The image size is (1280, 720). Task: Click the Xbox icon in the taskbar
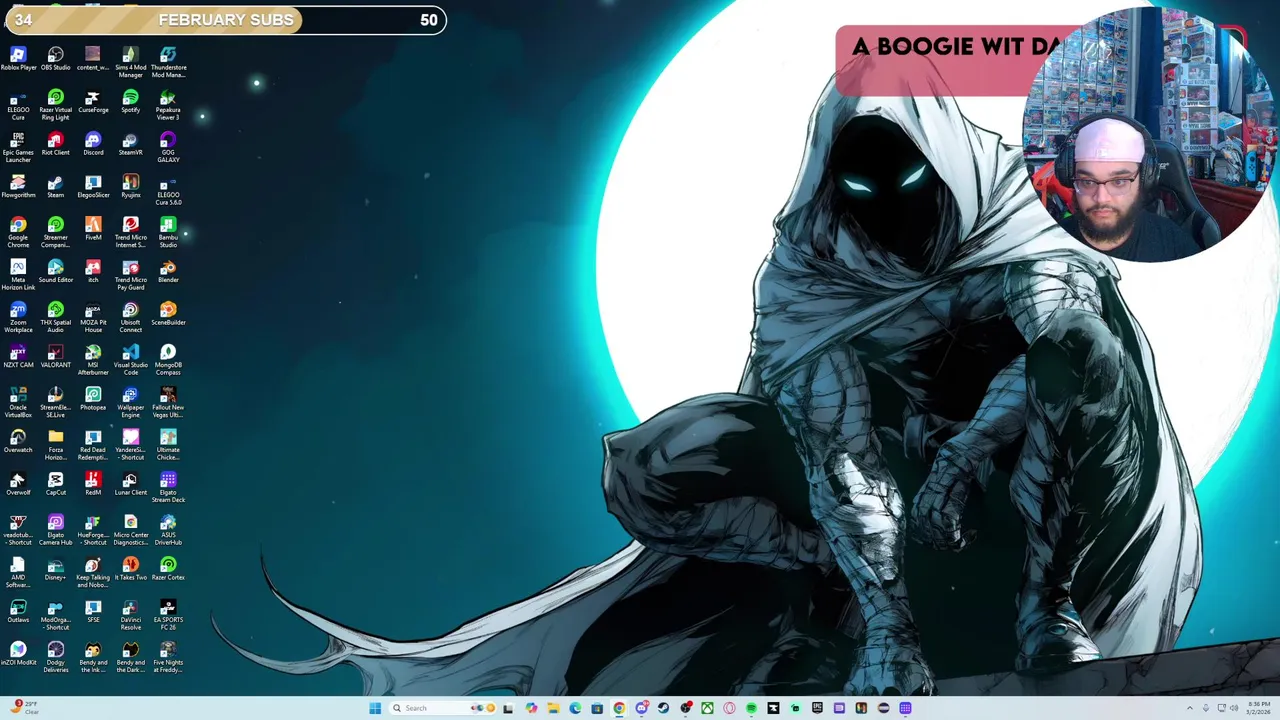707,708
